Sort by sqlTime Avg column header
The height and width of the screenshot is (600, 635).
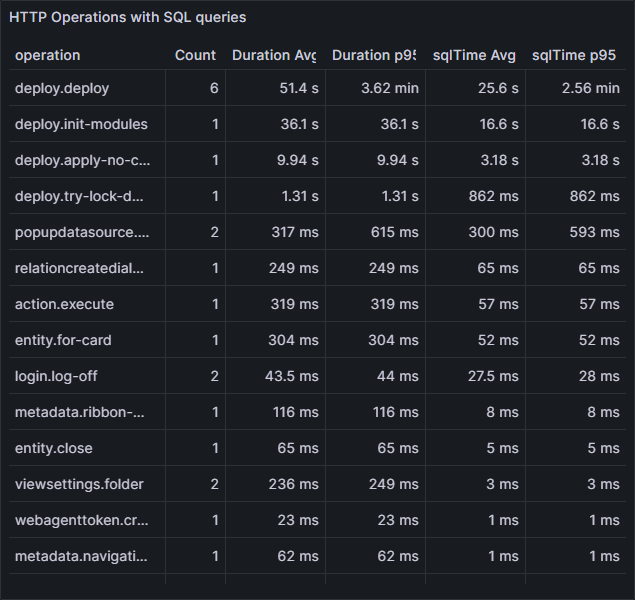474,55
